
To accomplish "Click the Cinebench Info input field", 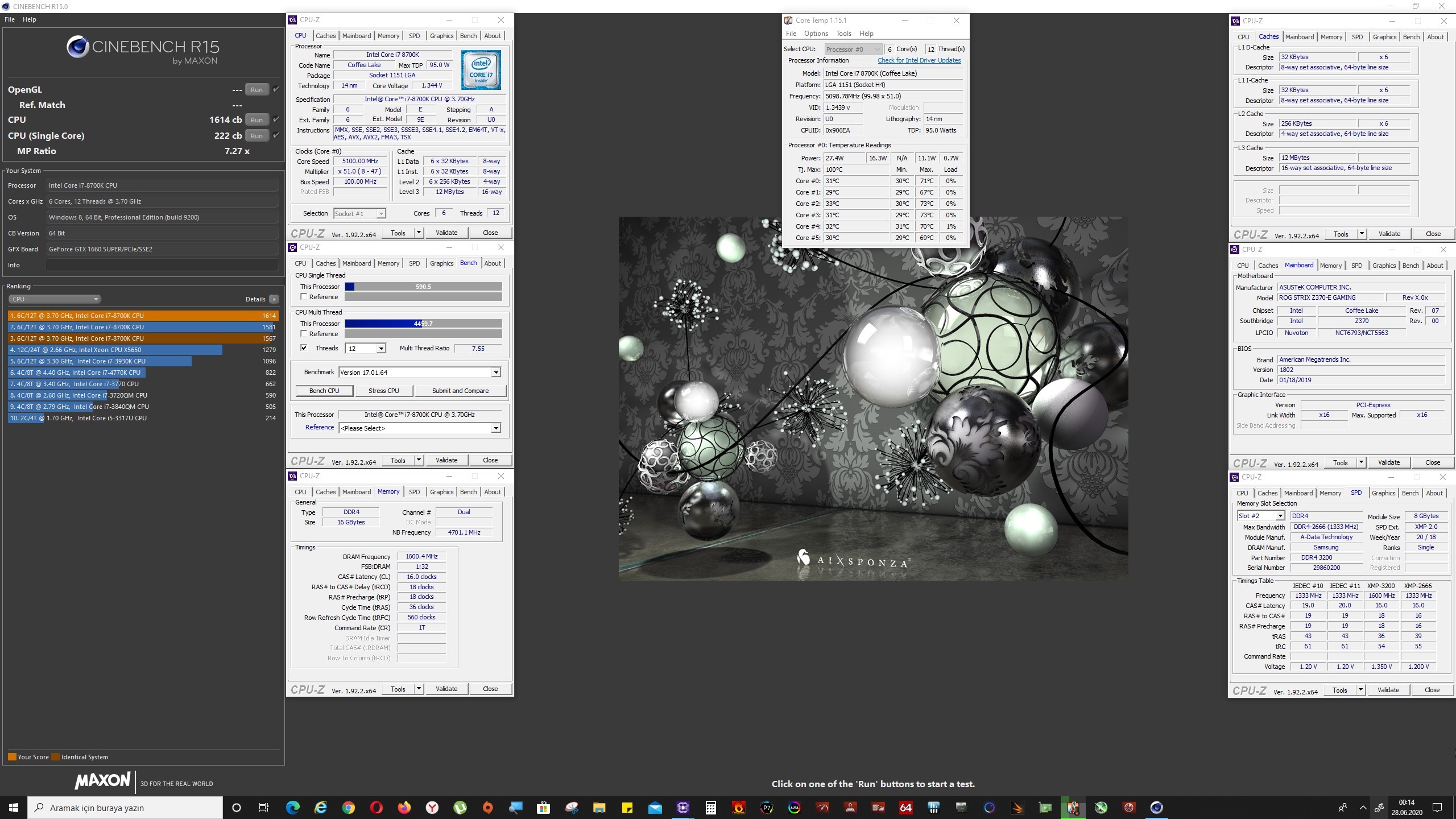I will pos(163,265).
